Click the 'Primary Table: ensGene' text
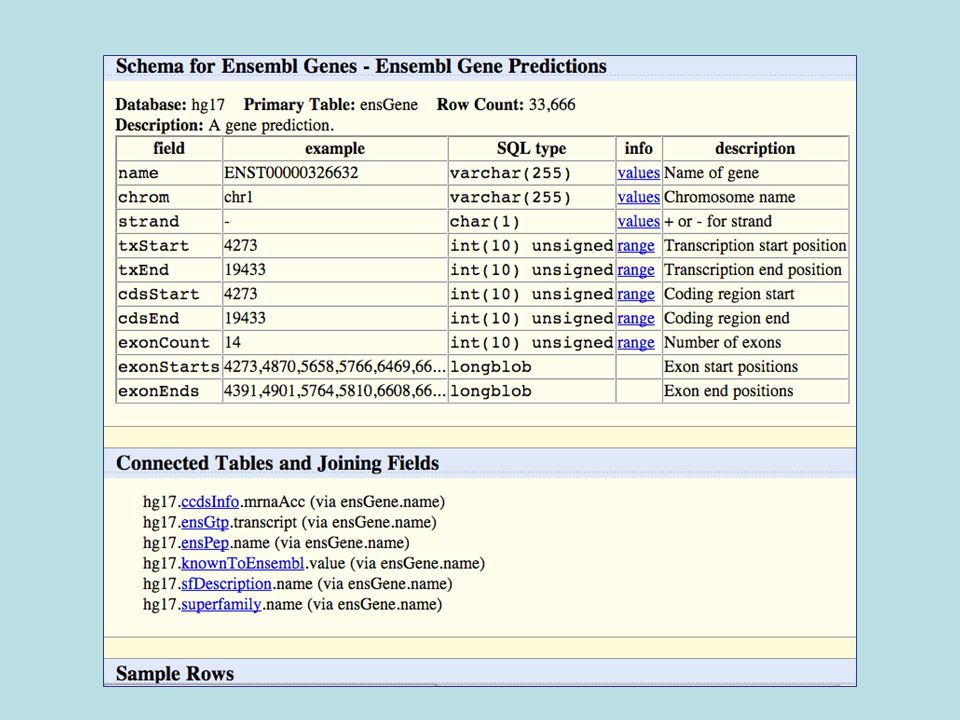The image size is (960, 720). coord(331,105)
